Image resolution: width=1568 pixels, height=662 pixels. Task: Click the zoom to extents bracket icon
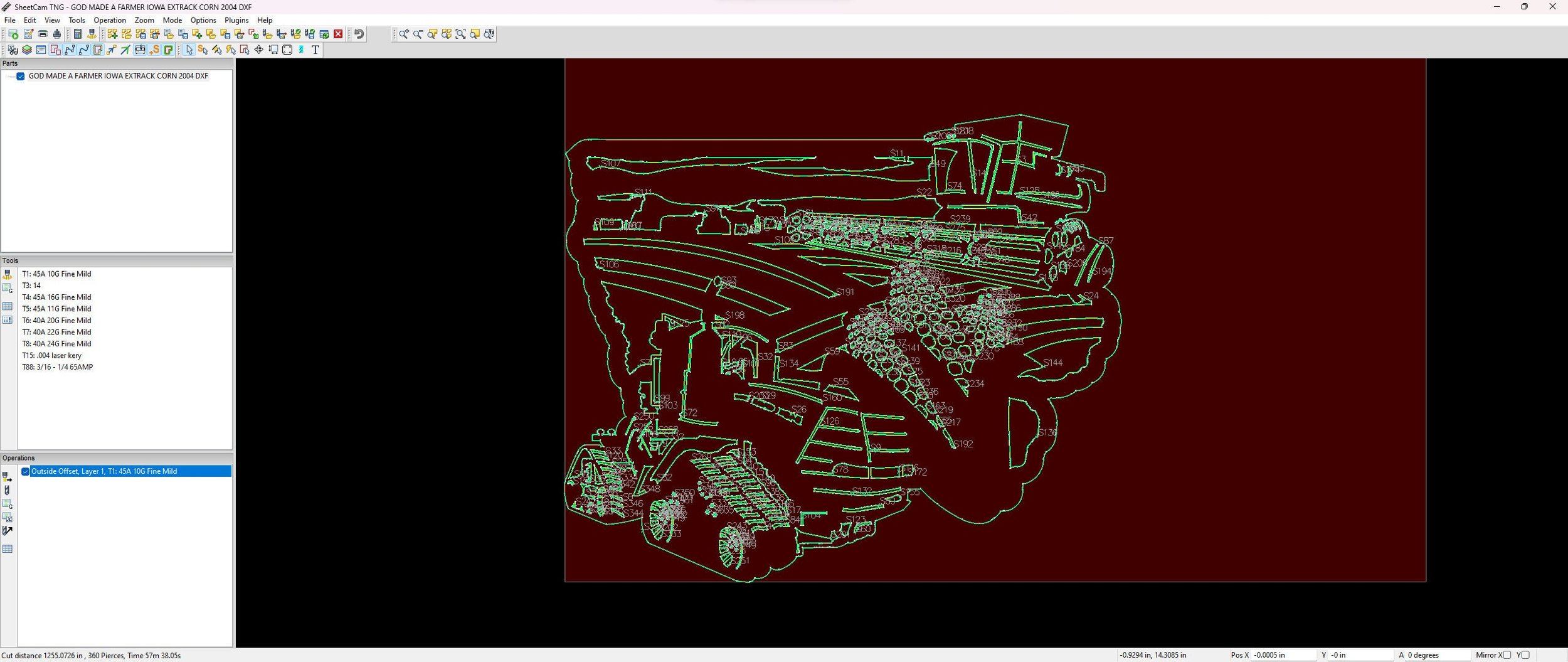click(x=460, y=34)
